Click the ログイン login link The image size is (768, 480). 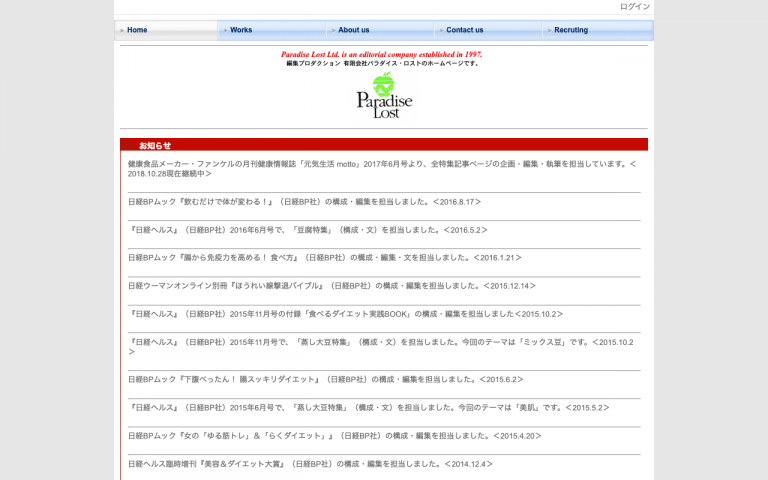[x=635, y=6]
